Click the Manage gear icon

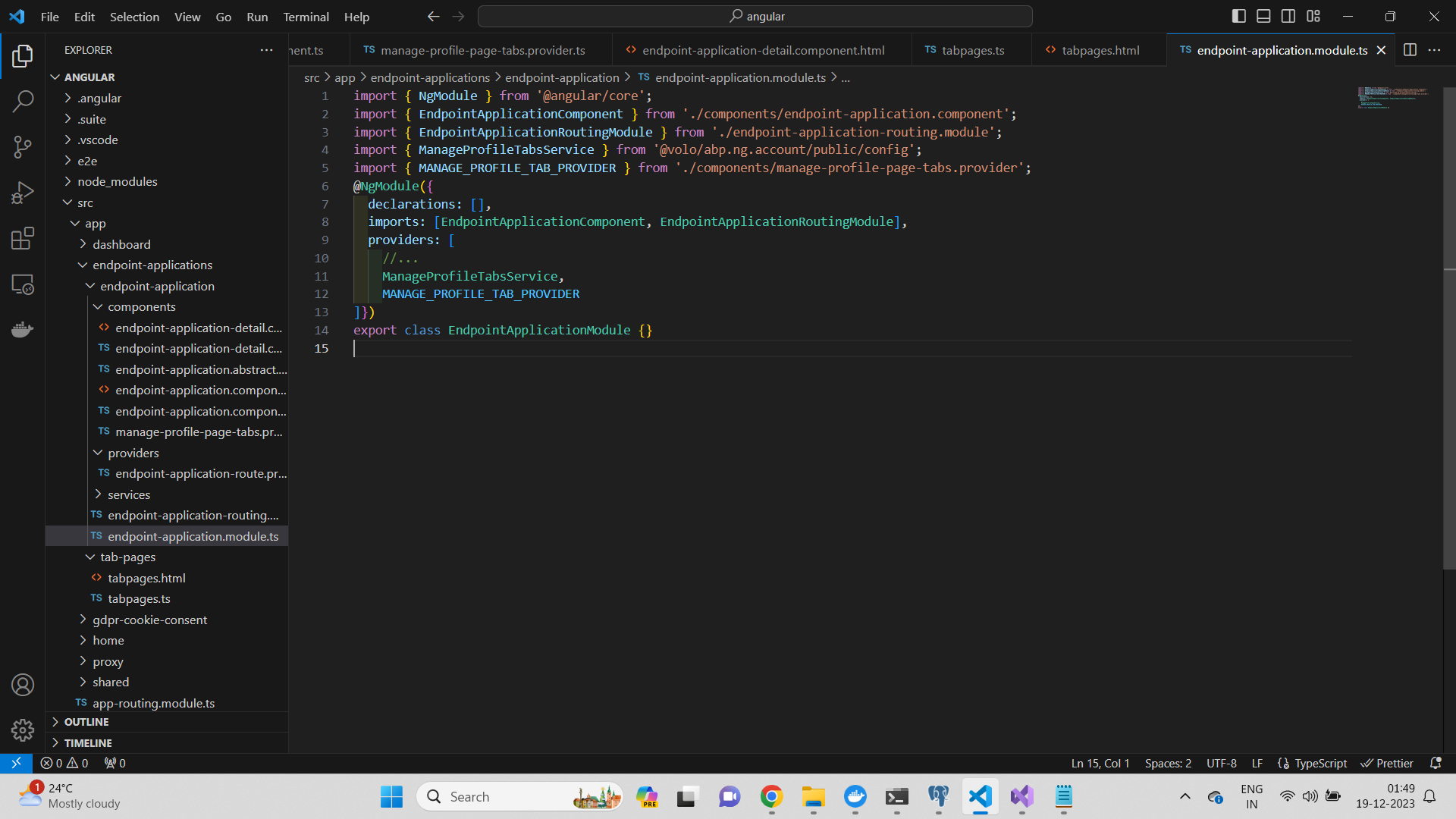coord(23,730)
